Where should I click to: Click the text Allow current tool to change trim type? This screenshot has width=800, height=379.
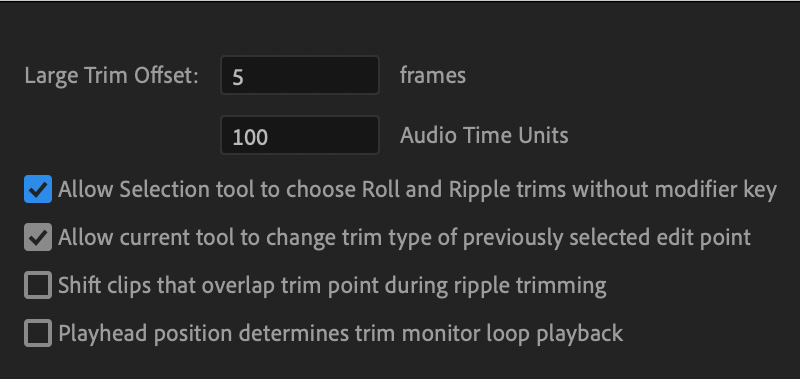click(243, 238)
